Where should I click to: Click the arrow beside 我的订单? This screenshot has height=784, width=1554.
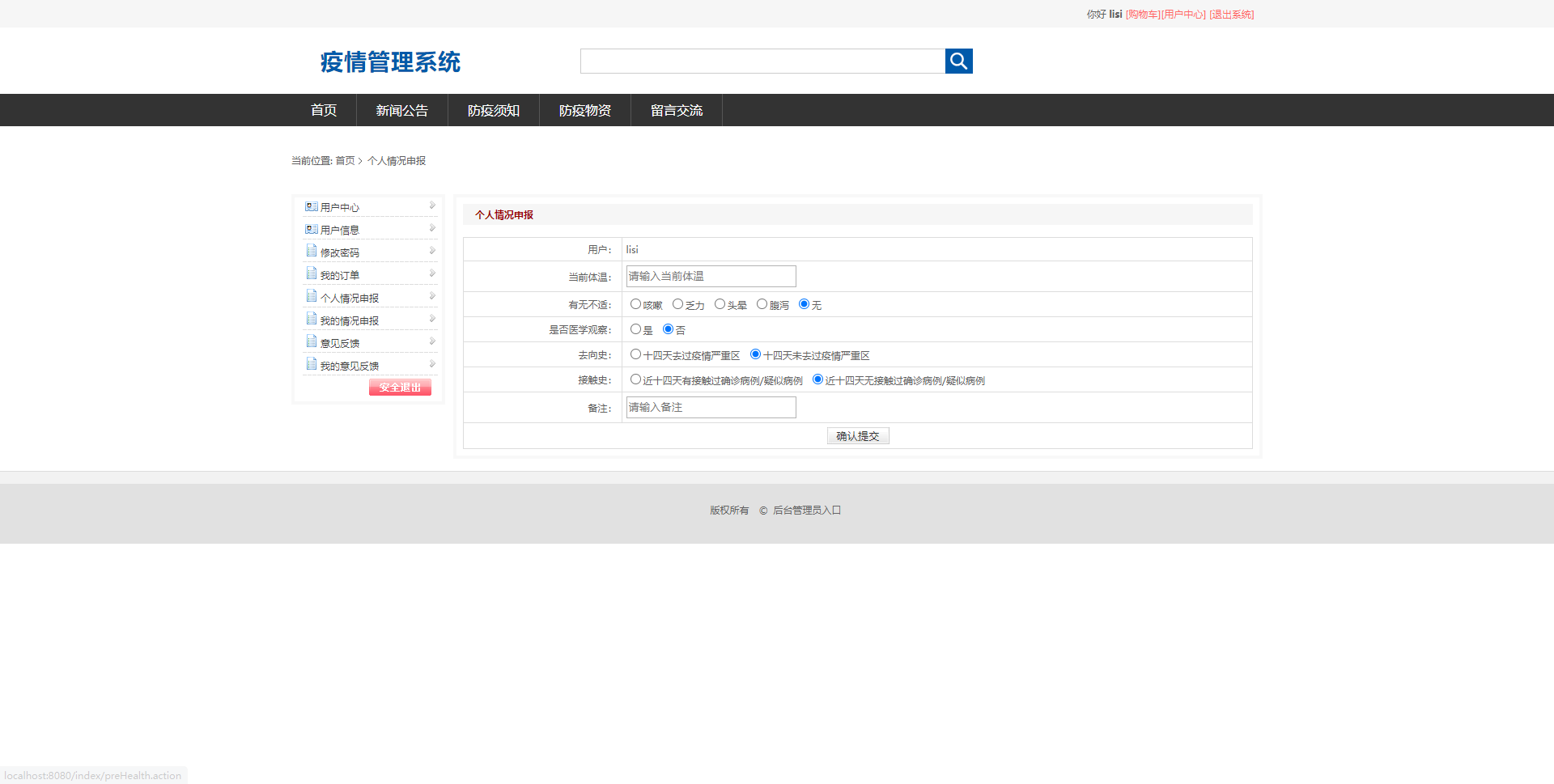tap(432, 273)
